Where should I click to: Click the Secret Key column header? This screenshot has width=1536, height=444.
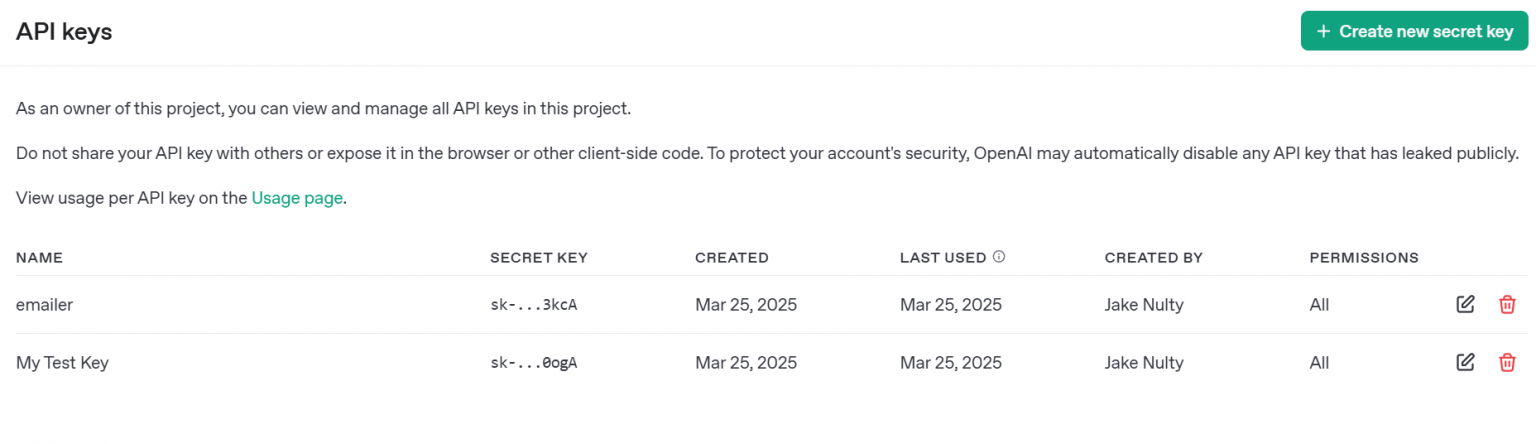[x=538, y=258]
